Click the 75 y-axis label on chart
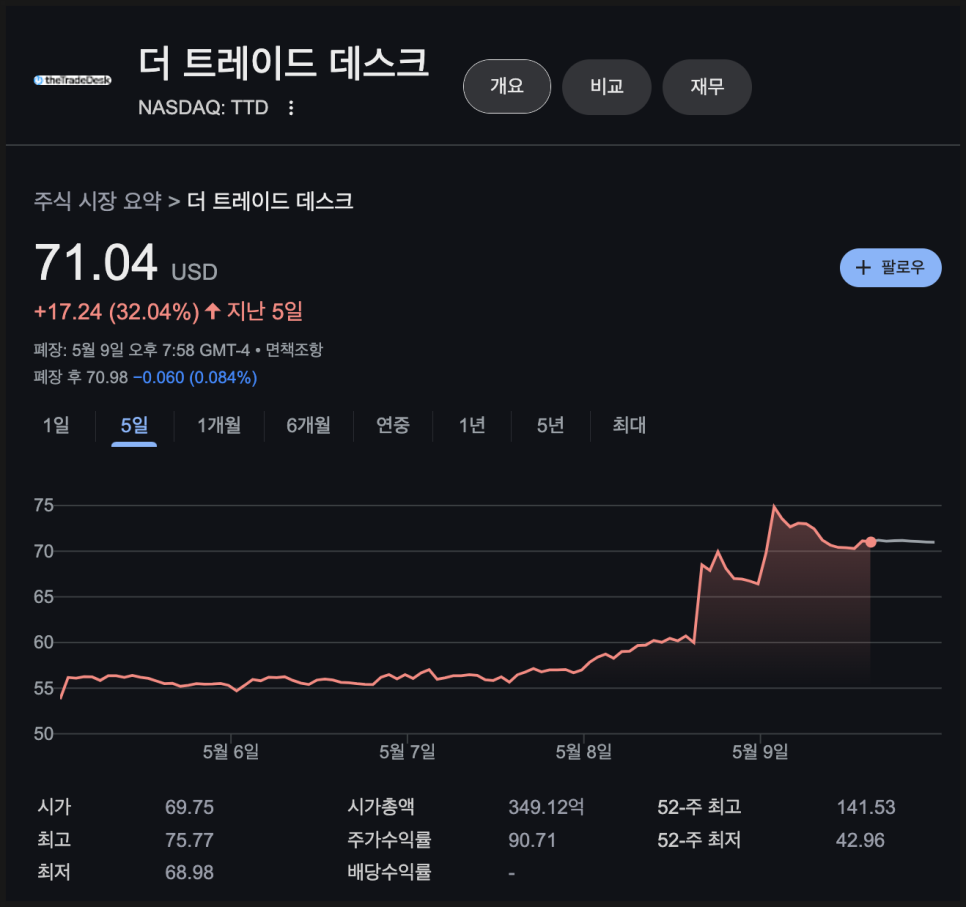The image size is (966, 907). click(44, 505)
